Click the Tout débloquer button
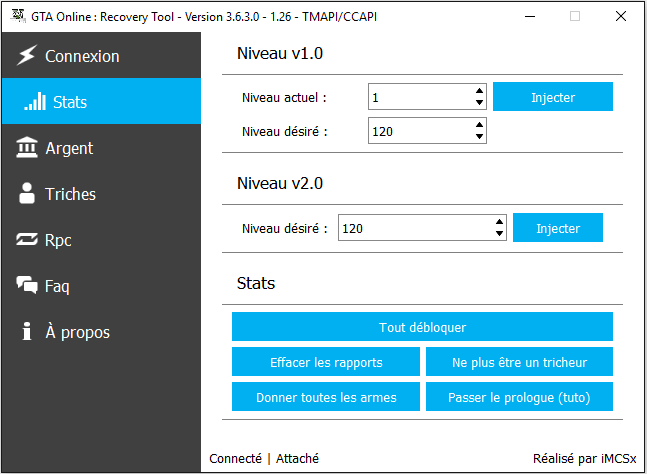Image resolution: width=647 pixels, height=474 pixels. click(x=422, y=326)
